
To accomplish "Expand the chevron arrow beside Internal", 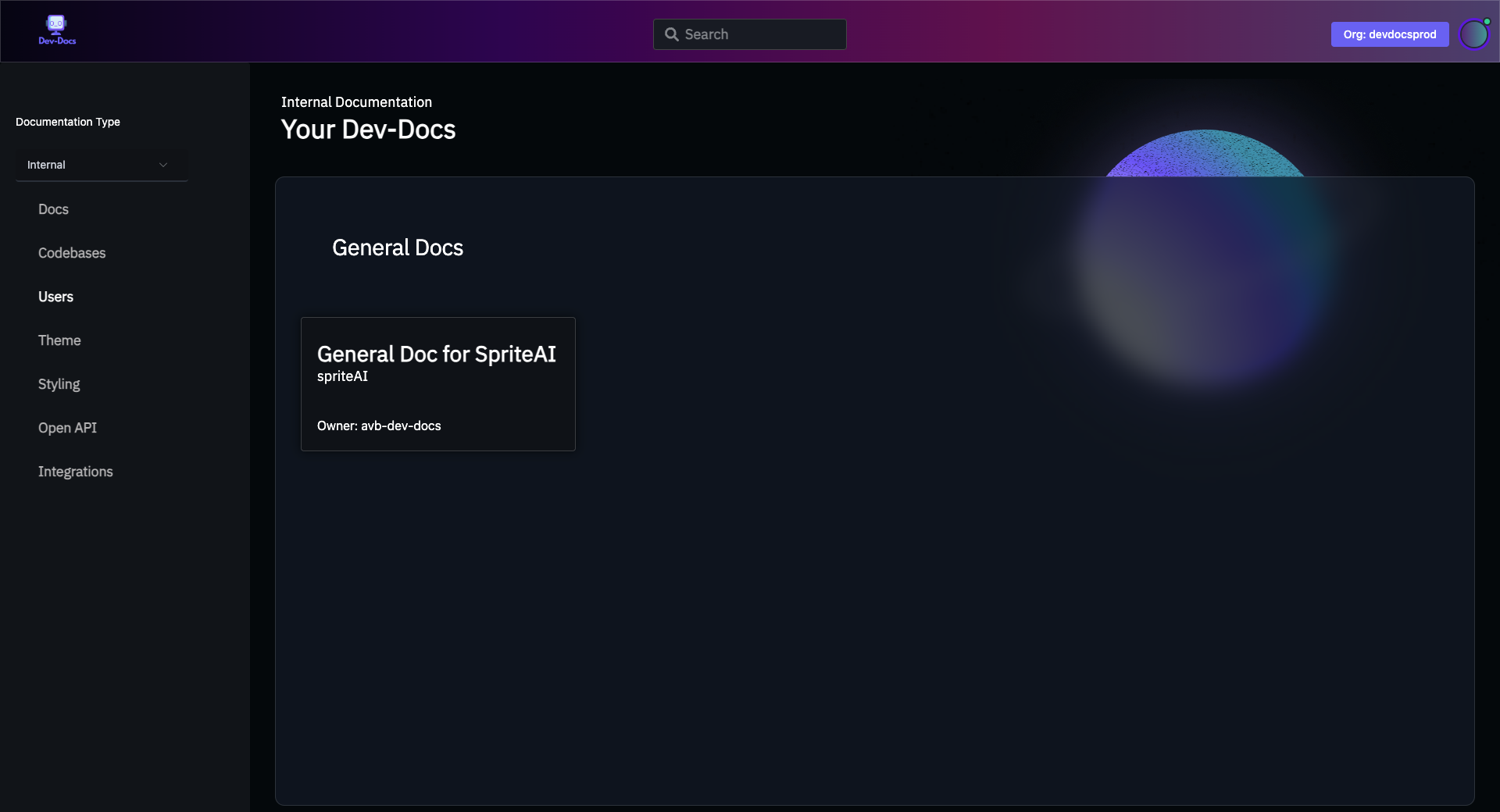I will pyautogui.click(x=163, y=165).
